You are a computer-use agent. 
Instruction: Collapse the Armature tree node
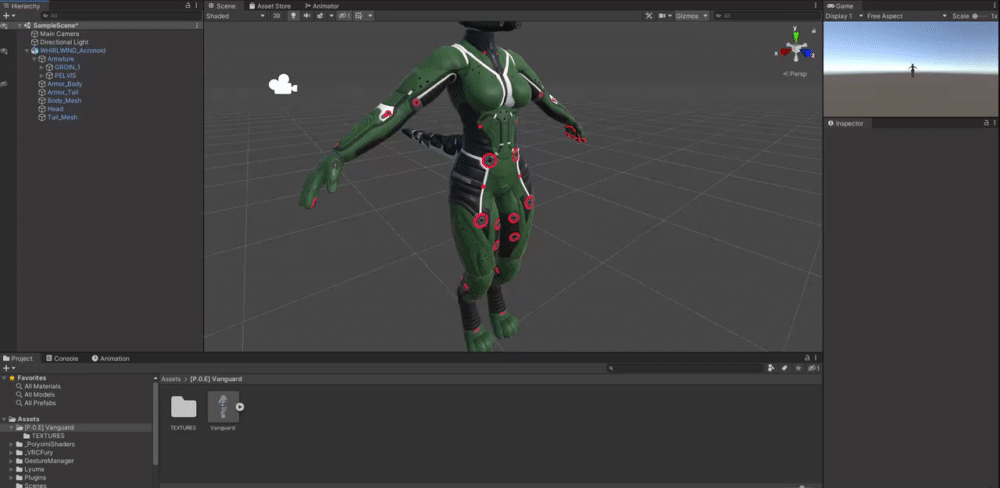[34, 59]
